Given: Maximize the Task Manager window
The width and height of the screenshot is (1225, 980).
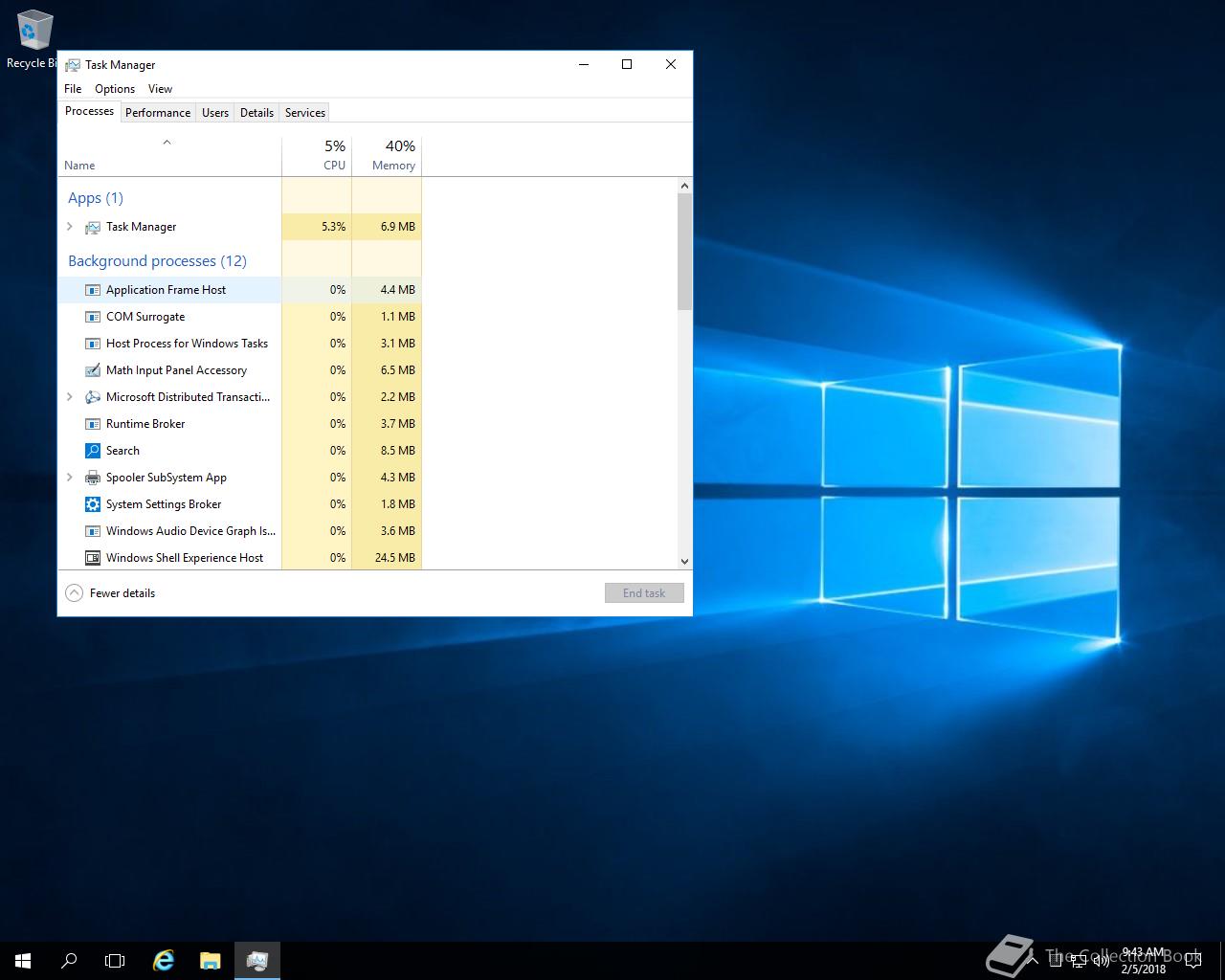Looking at the screenshot, I should [627, 64].
